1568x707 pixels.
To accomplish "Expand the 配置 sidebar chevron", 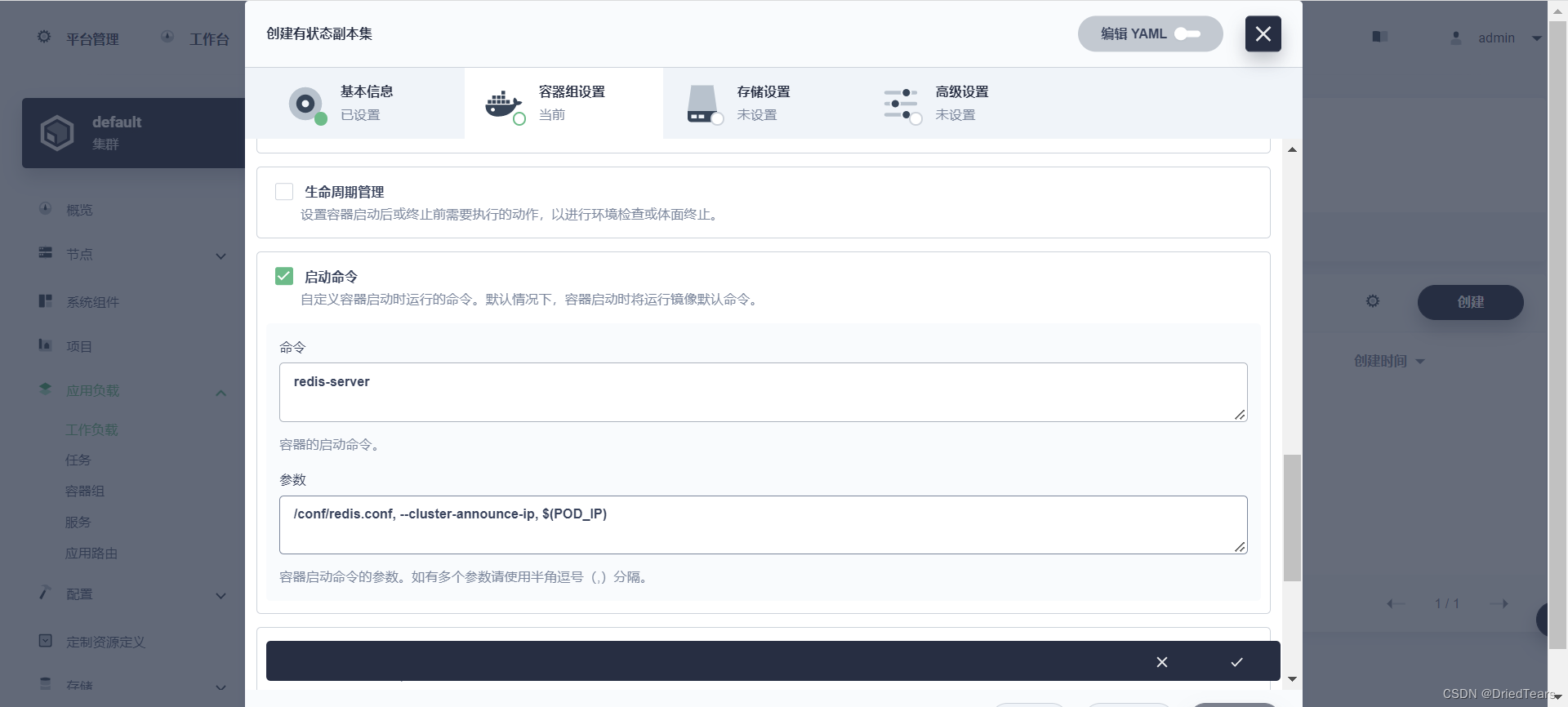I will click(220, 596).
